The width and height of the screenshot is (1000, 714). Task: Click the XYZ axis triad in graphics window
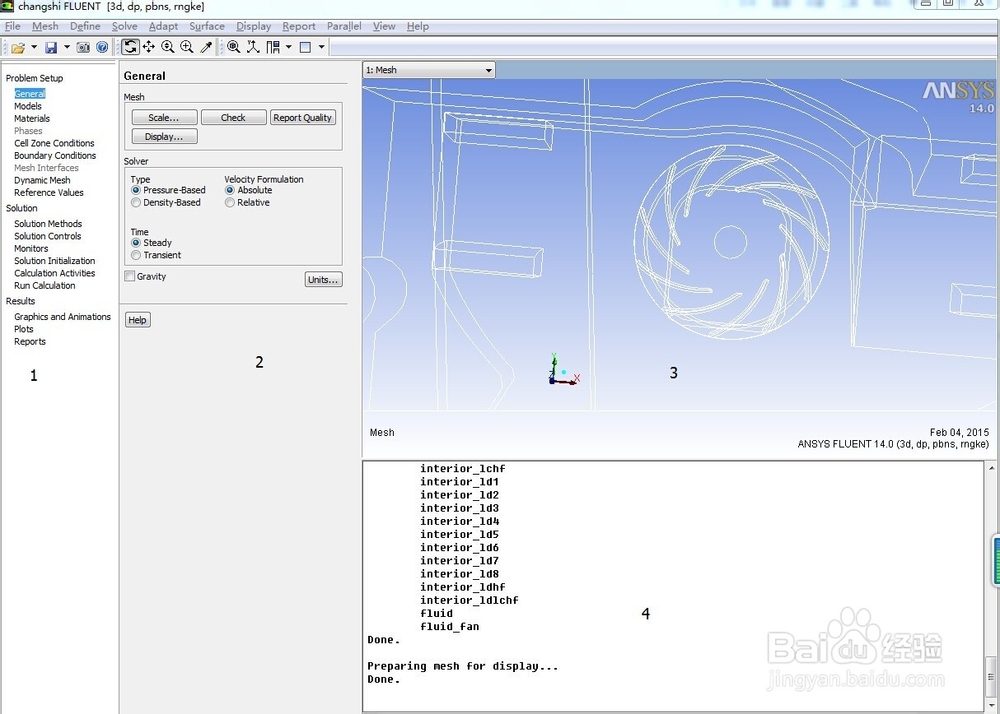click(562, 370)
